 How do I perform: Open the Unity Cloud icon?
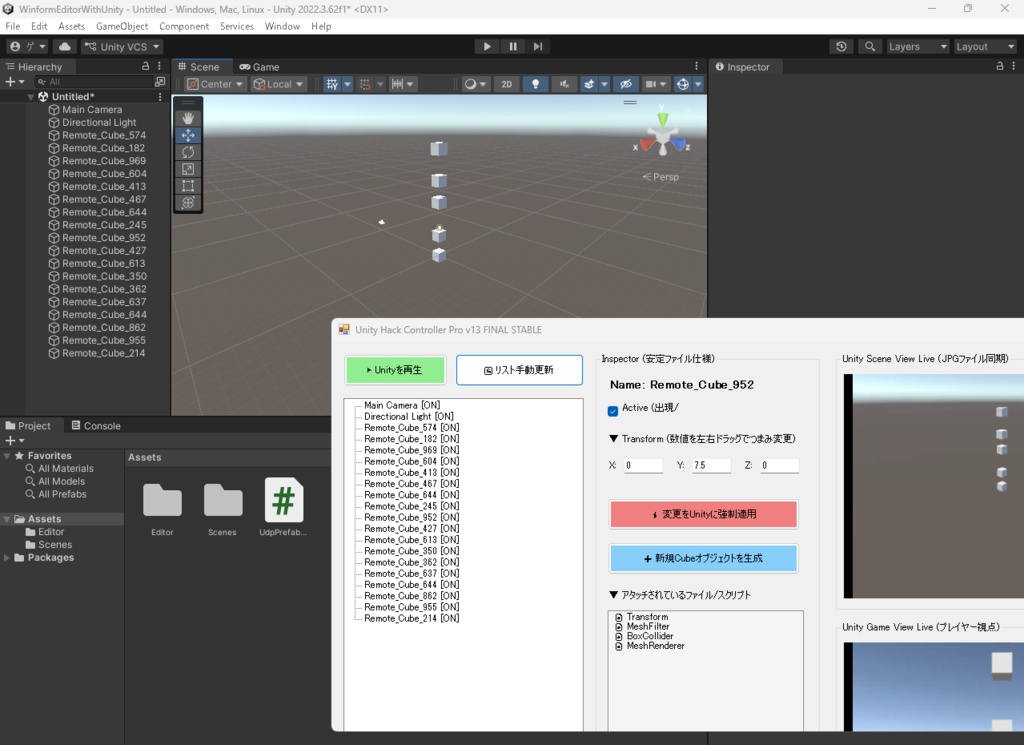pos(65,46)
